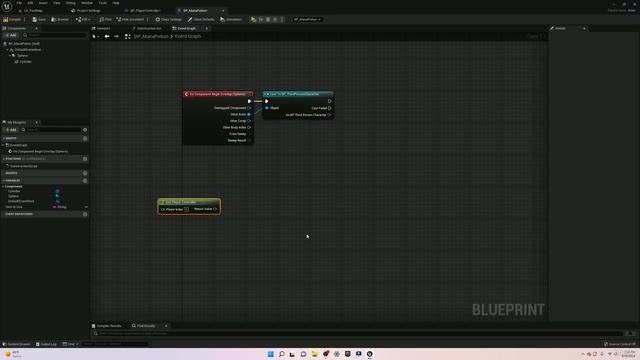The image size is (640, 360).
Task: Open the Help menu
Action: [x=116, y=3]
